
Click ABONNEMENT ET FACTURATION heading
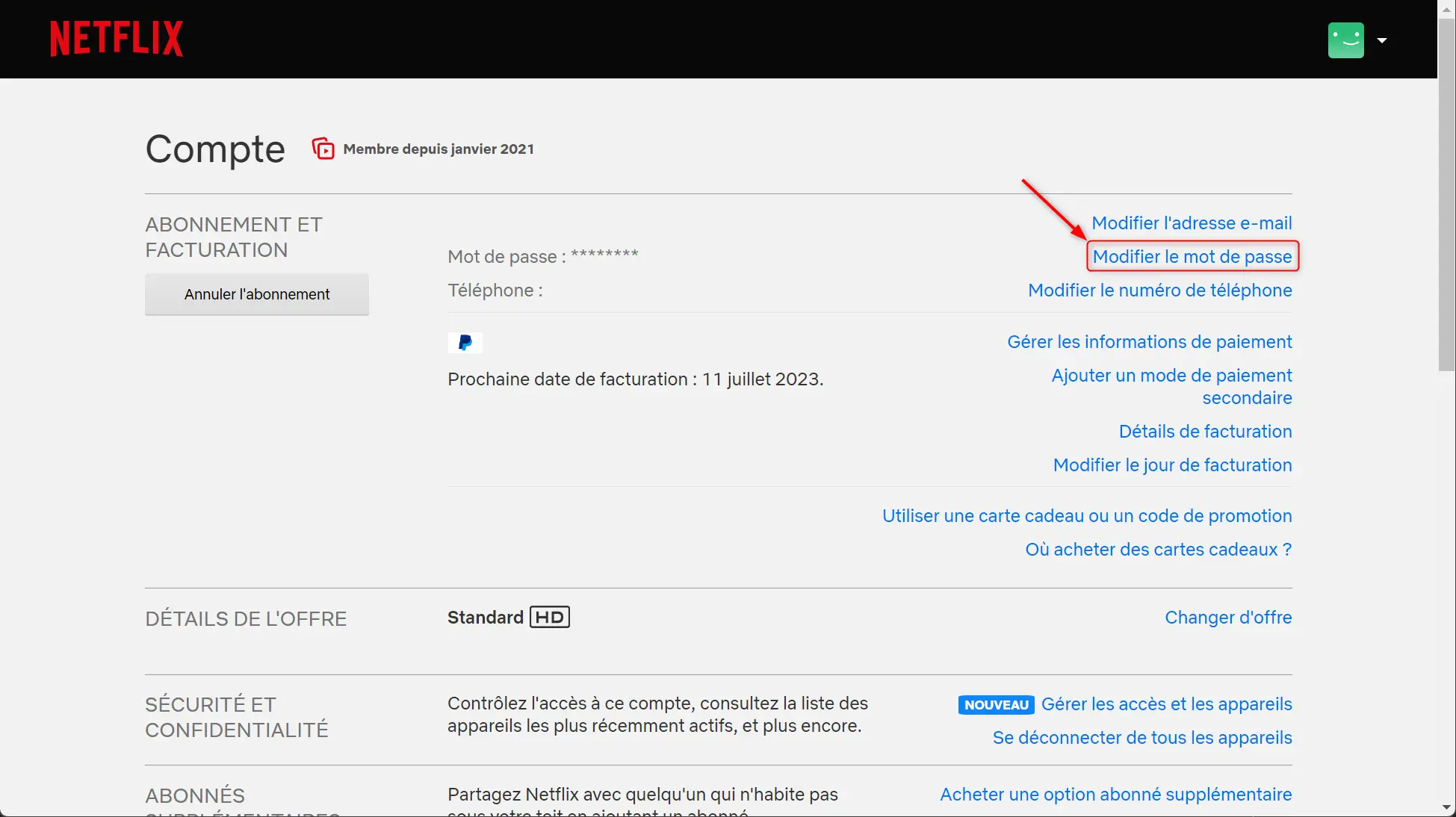click(234, 237)
